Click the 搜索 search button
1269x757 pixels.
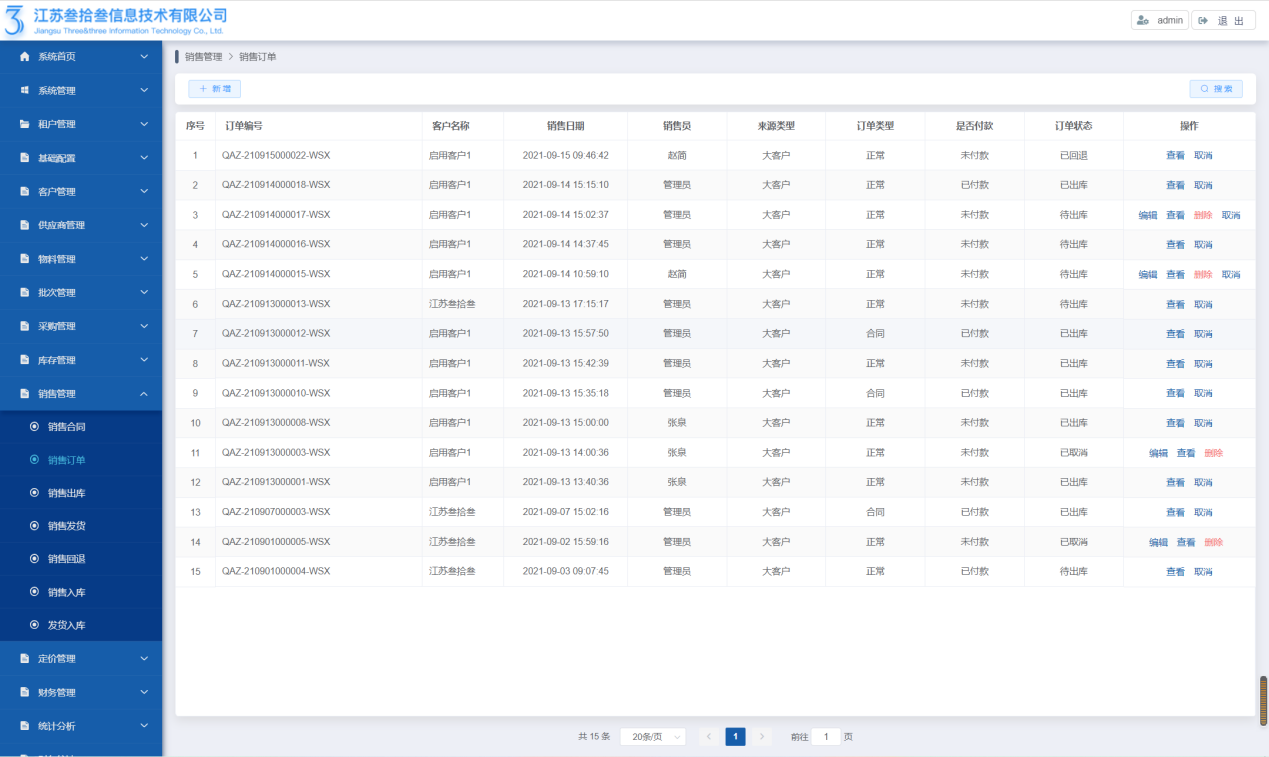point(1216,89)
